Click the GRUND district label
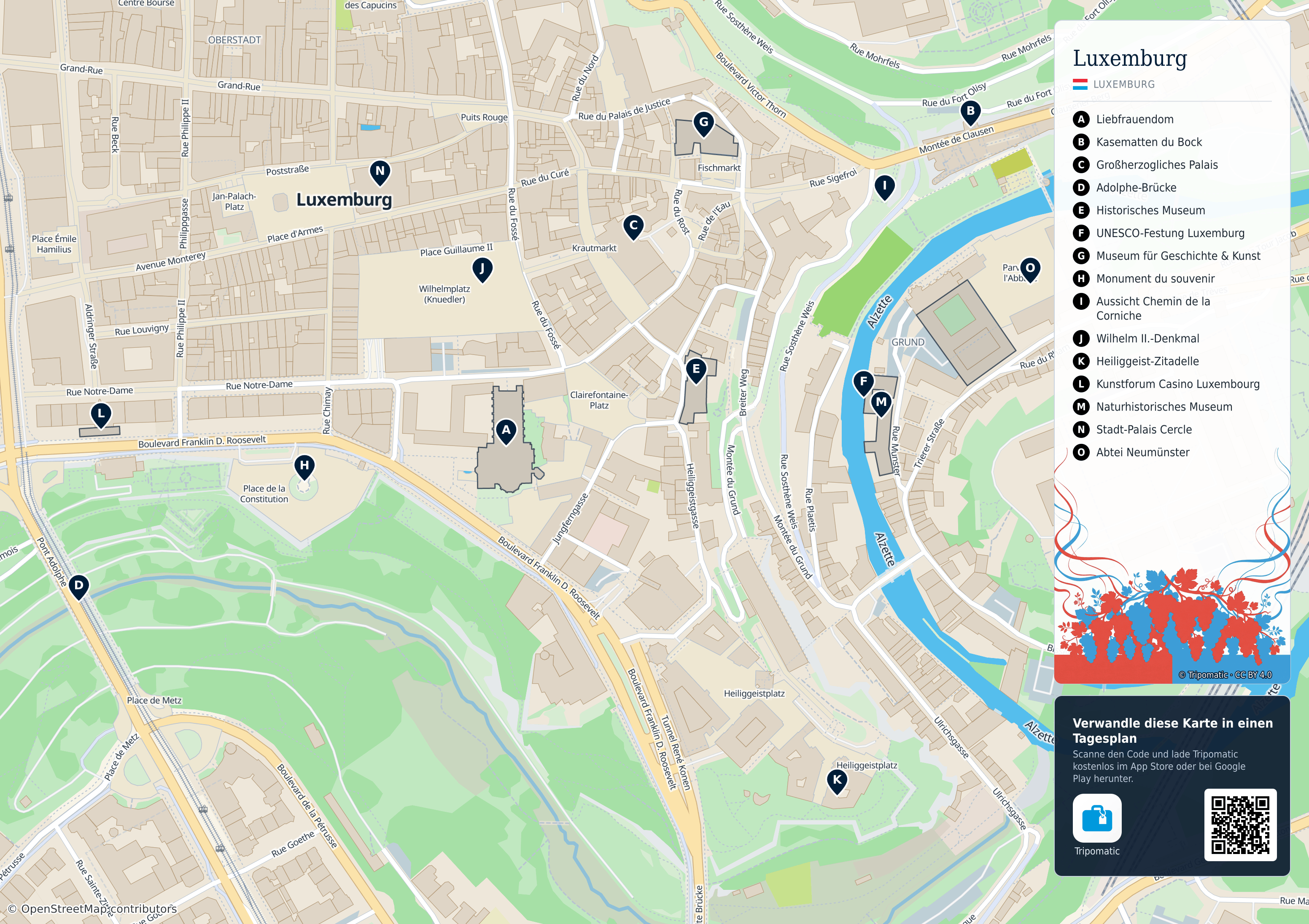 [908, 342]
